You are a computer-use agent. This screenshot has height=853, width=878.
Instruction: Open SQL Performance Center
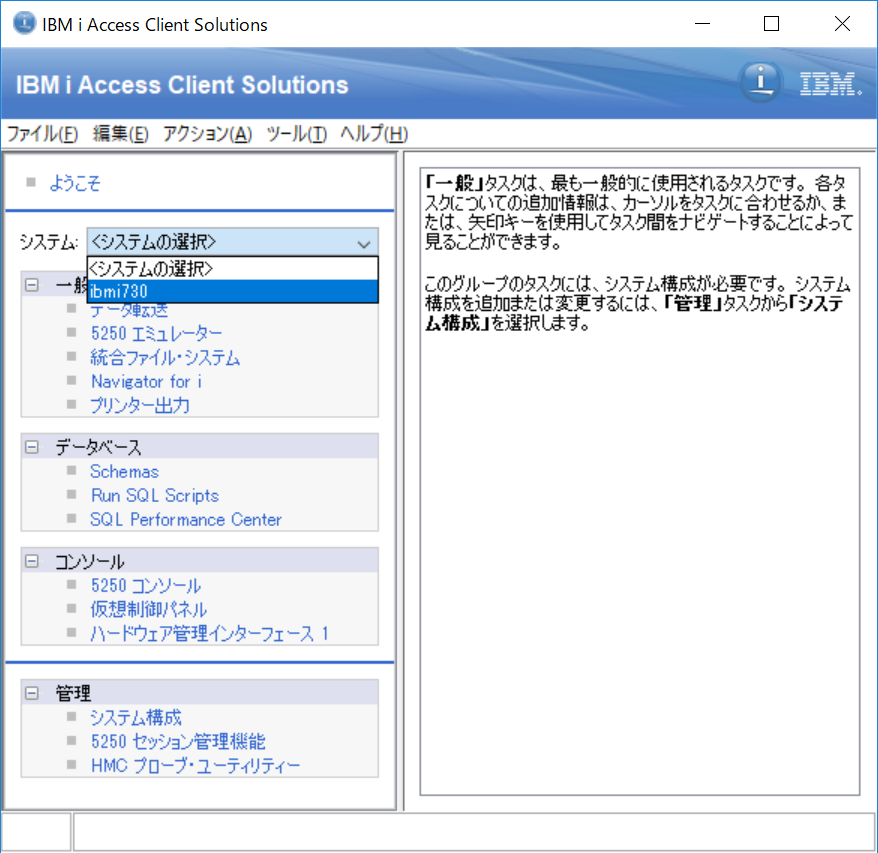(186, 519)
